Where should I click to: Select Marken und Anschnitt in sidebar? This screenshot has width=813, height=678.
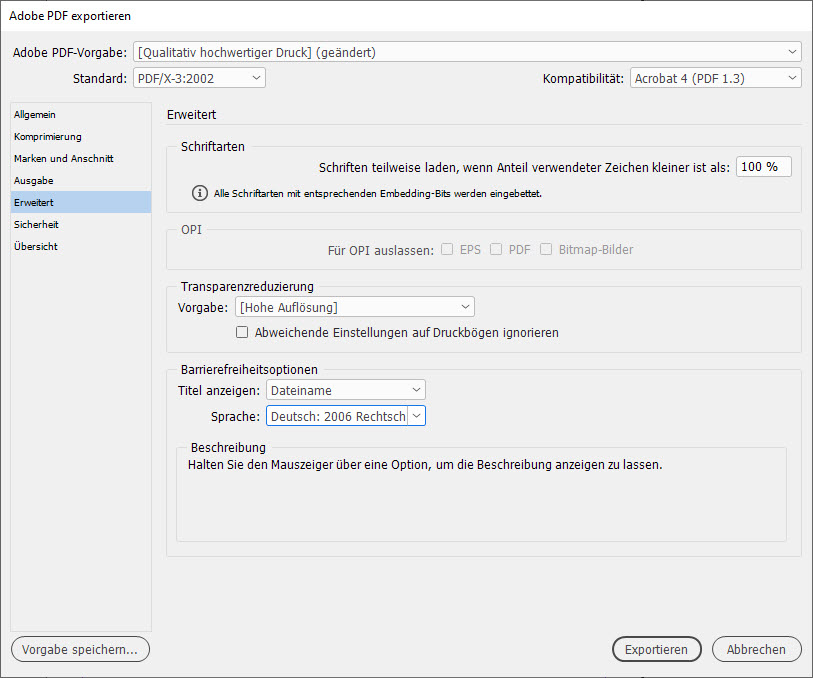tap(63, 159)
